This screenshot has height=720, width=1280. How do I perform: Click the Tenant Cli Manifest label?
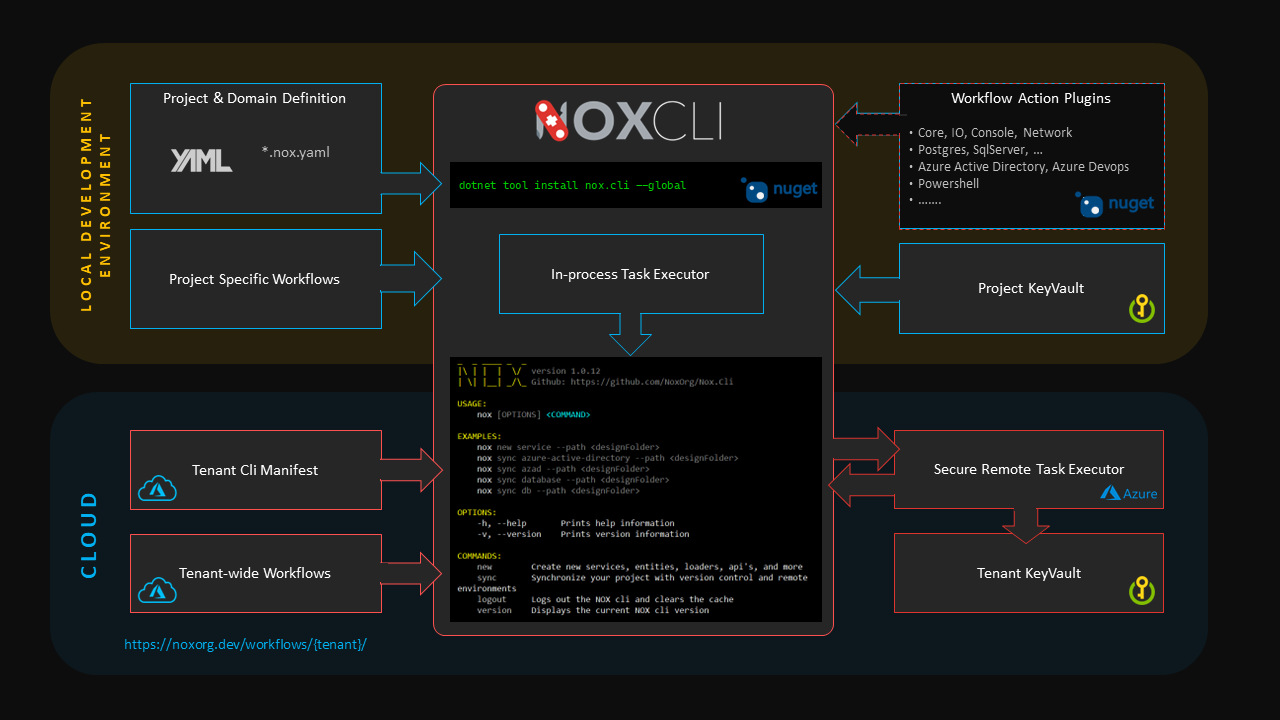pos(255,470)
